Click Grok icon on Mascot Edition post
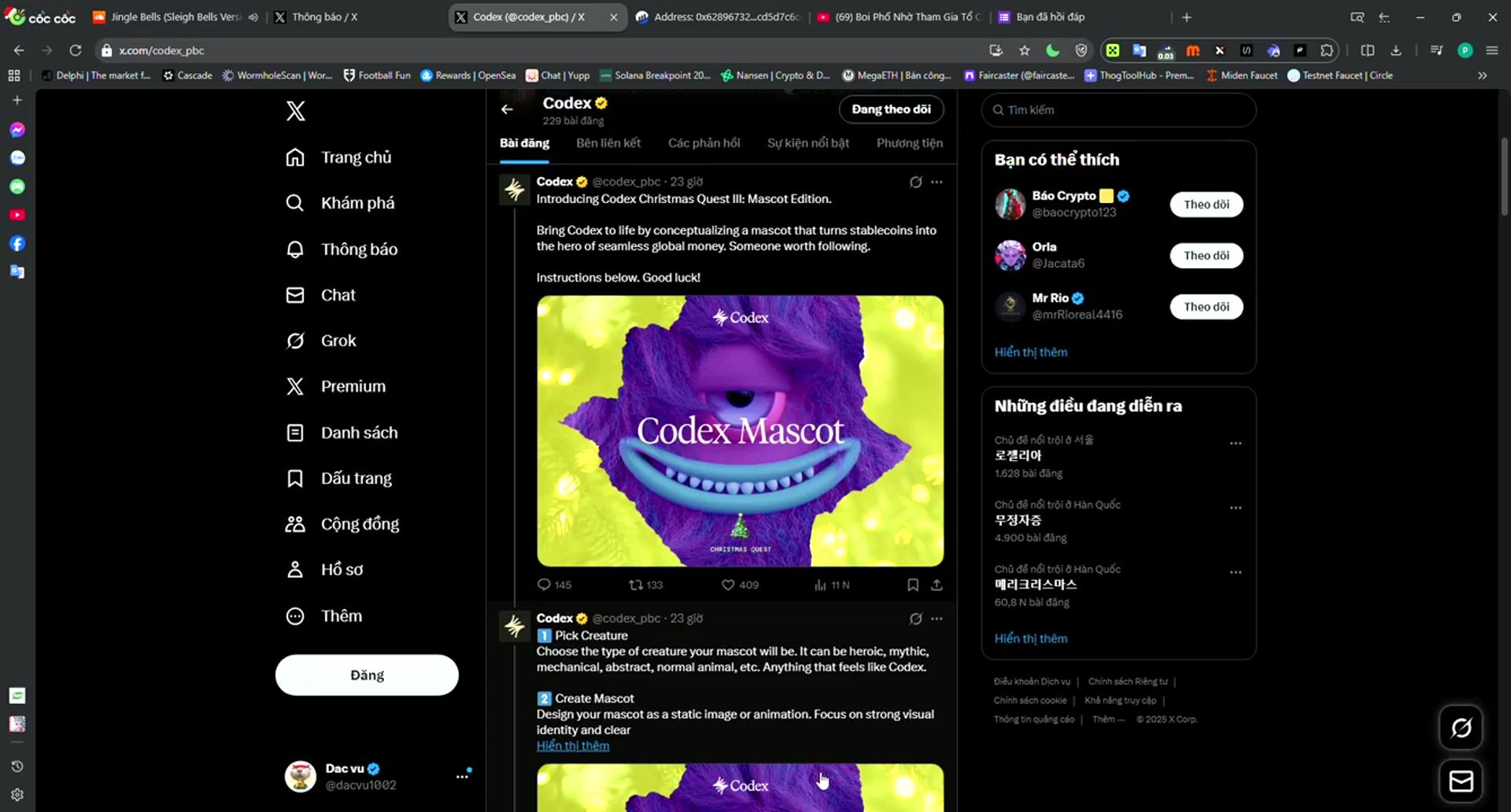 click(915, 182)
